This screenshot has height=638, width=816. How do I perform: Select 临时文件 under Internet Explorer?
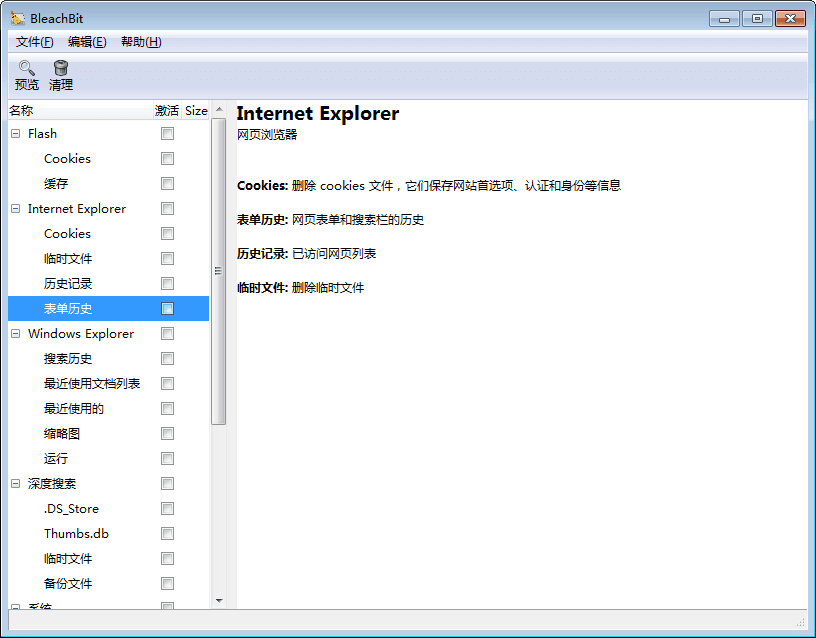(68, 259)
